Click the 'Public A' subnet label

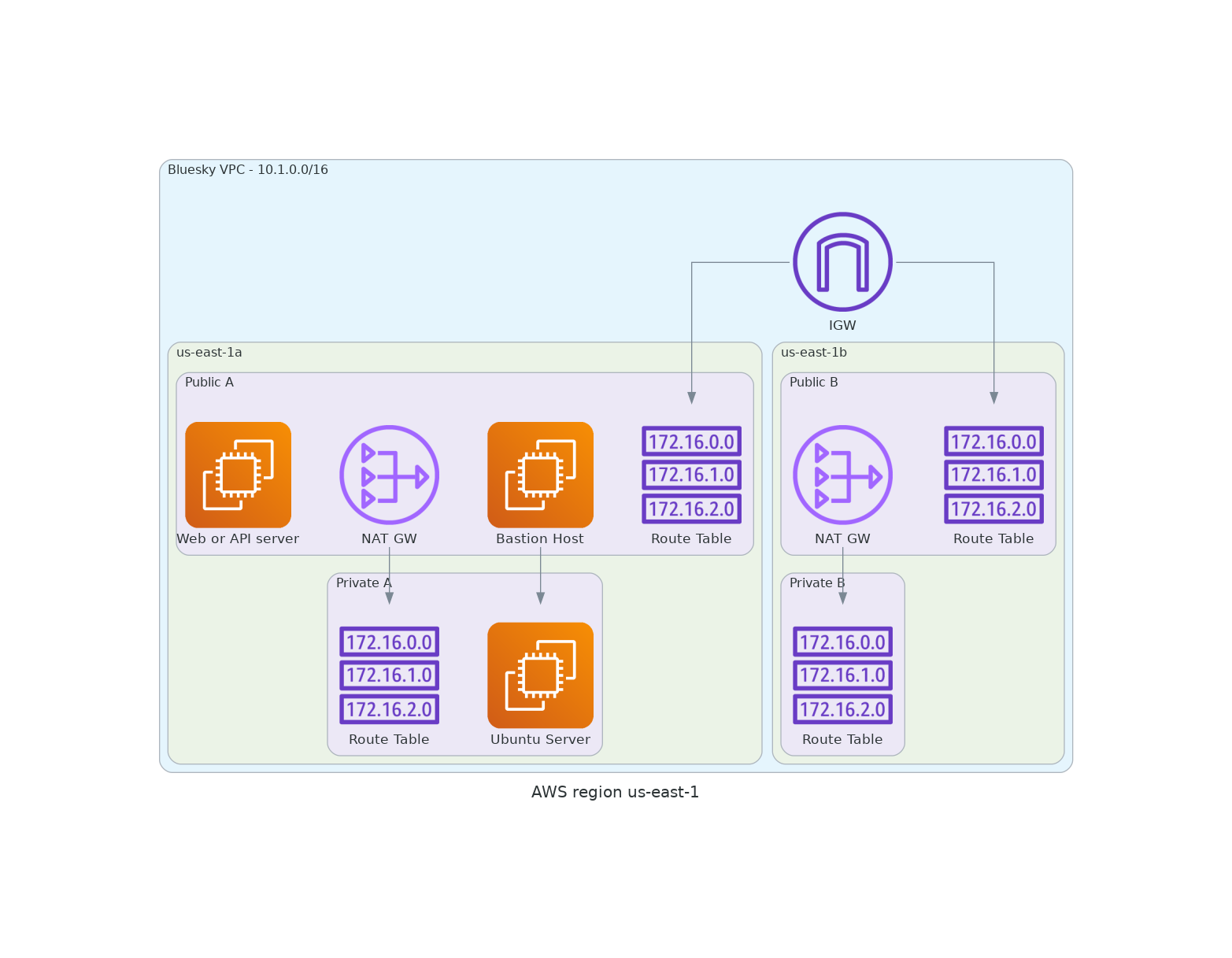click(x=209, y=383)
